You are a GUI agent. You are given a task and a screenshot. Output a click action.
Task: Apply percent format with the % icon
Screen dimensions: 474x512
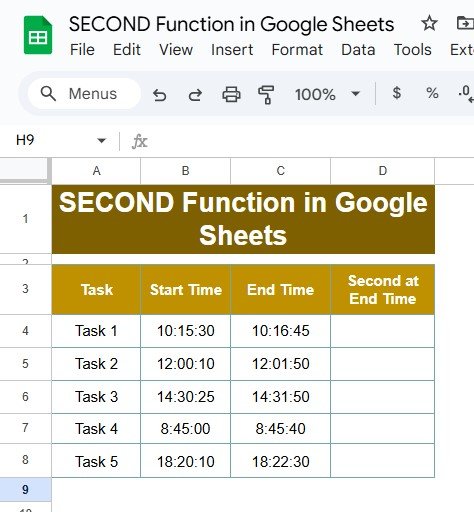(432, 93)
